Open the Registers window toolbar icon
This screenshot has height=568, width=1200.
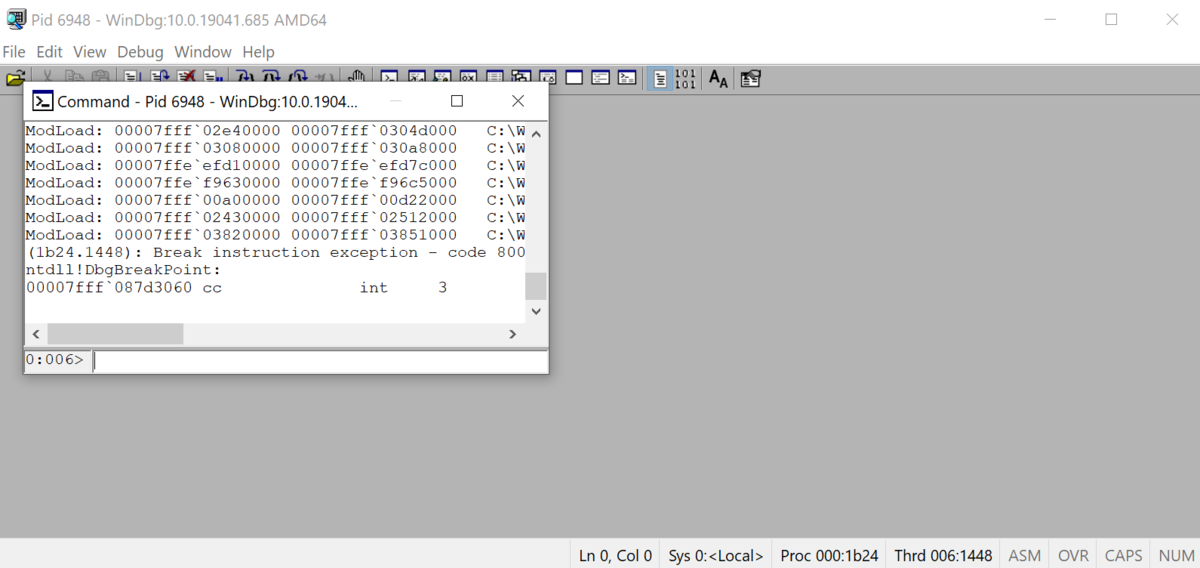(x=468, y=77)
